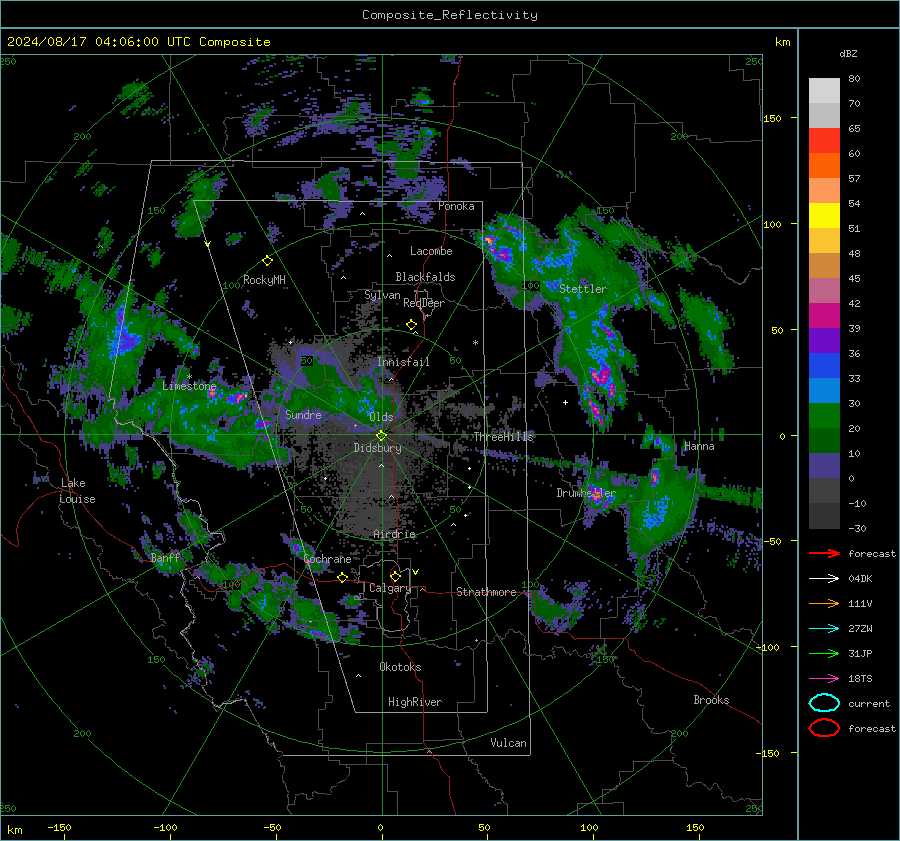Select the yellow diamond marker below Cochrane
The image size is (900, 841).
(x=343, y=577)
